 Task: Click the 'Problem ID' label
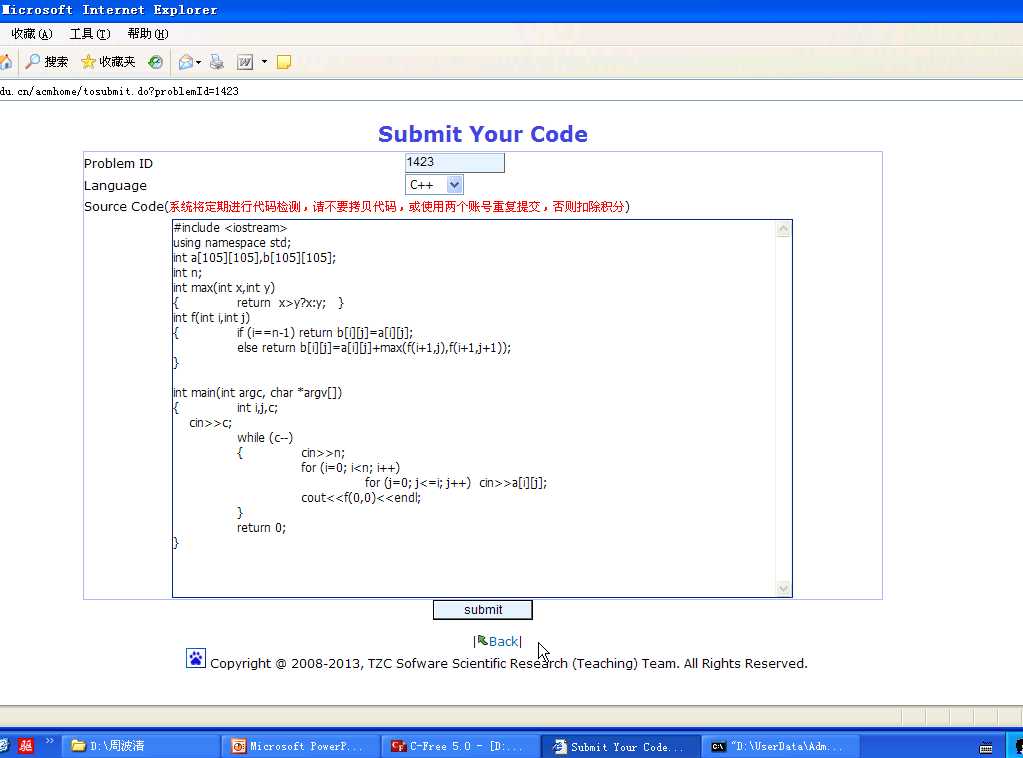(118, 164)
